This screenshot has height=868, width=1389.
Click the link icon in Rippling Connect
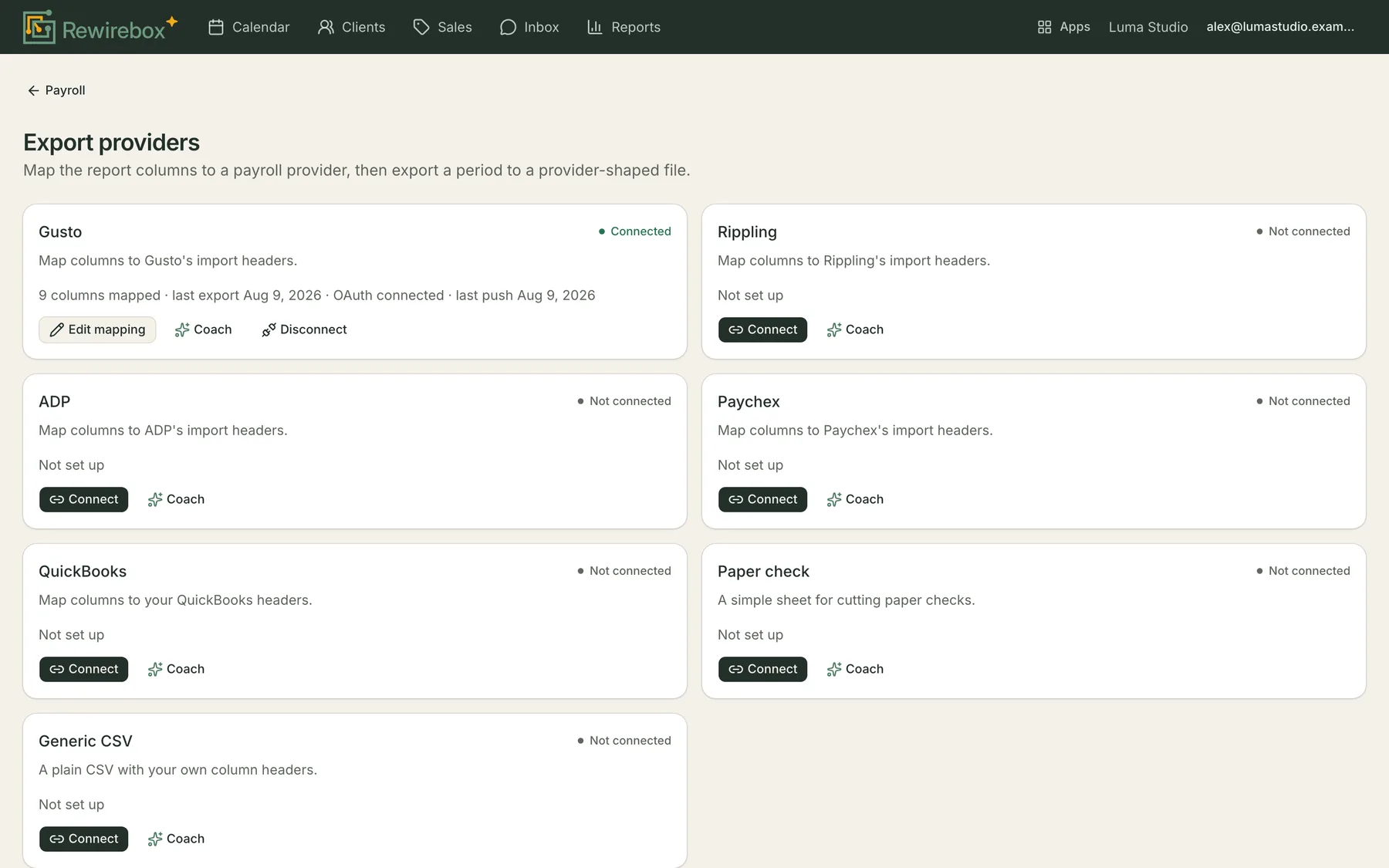[736, 329]
